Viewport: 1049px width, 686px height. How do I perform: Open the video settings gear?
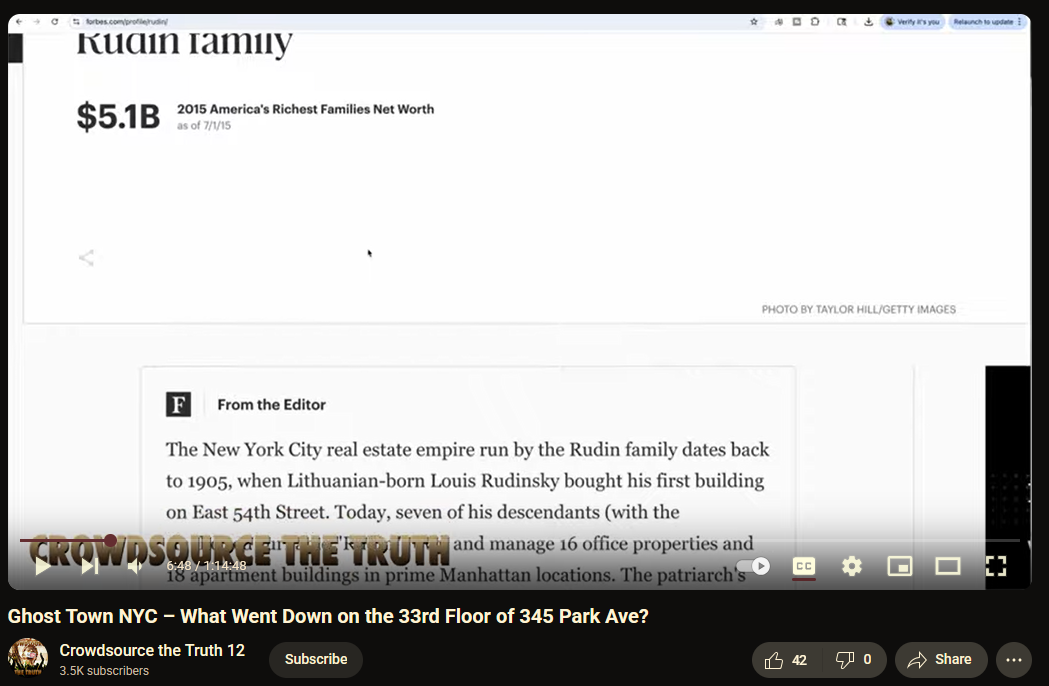(852, 566)
